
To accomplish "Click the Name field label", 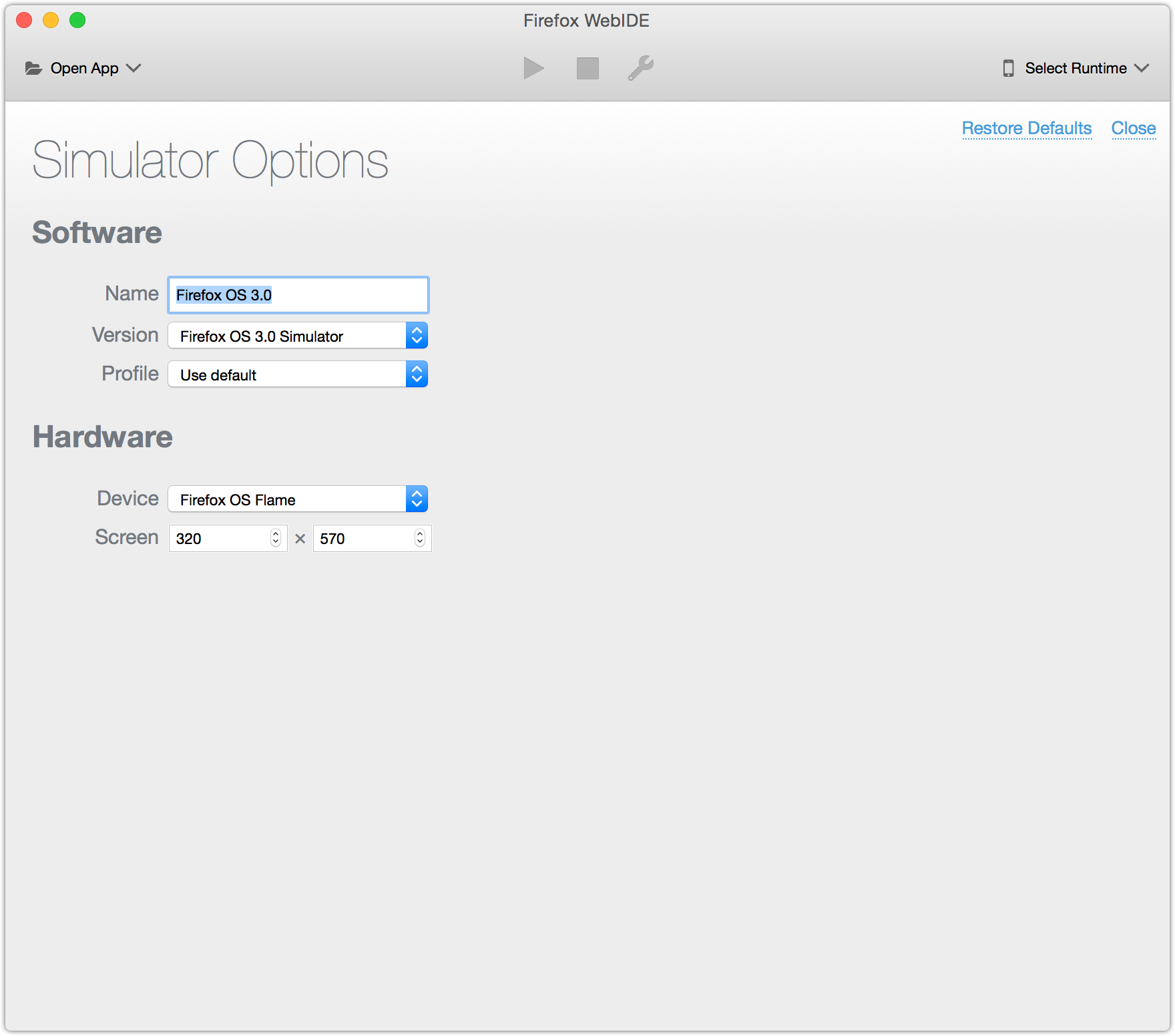I will click(132, 294).
